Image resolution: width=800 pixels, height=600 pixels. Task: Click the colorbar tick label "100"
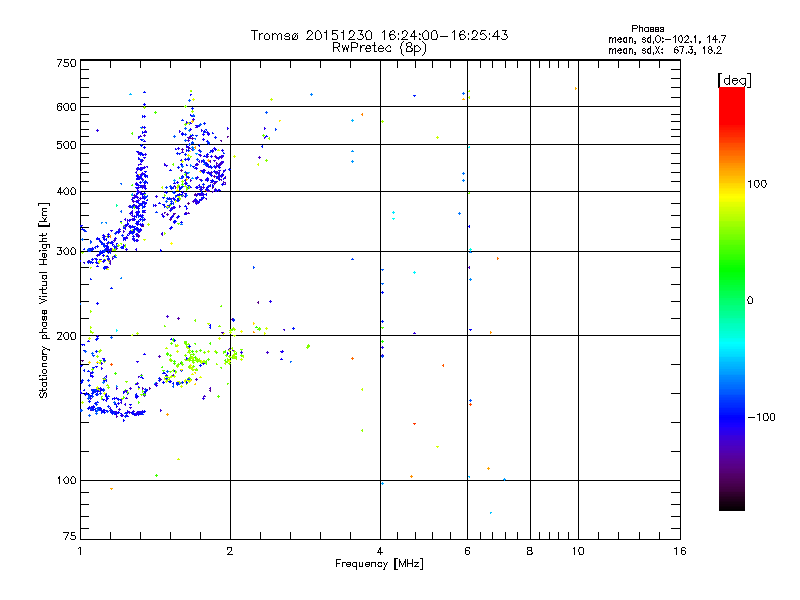pyautogui.click(x=757, y=184)
